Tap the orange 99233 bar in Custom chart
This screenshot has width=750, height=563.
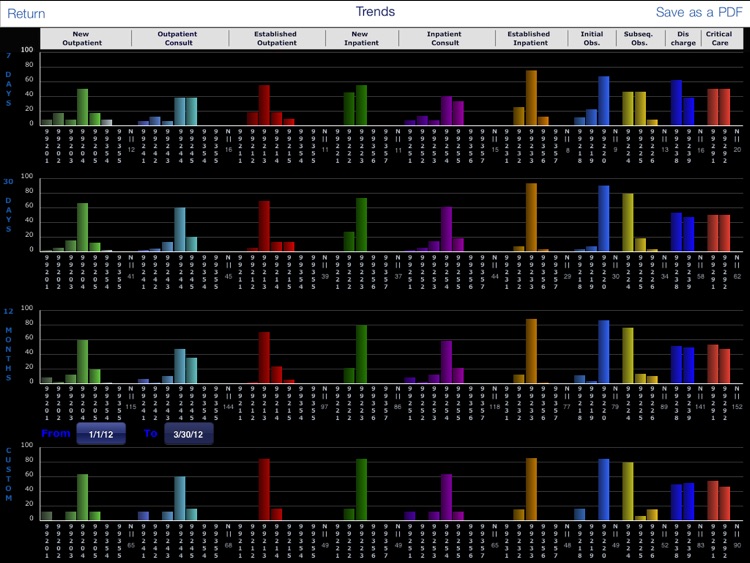click(x=531, y=489)
